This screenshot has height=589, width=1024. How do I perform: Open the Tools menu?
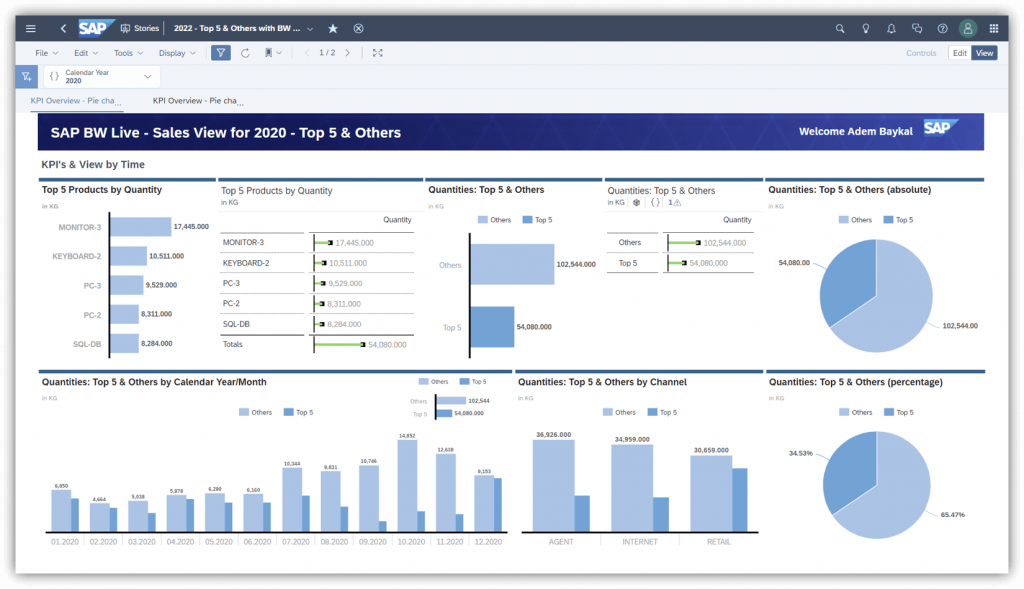coord(128,53)
